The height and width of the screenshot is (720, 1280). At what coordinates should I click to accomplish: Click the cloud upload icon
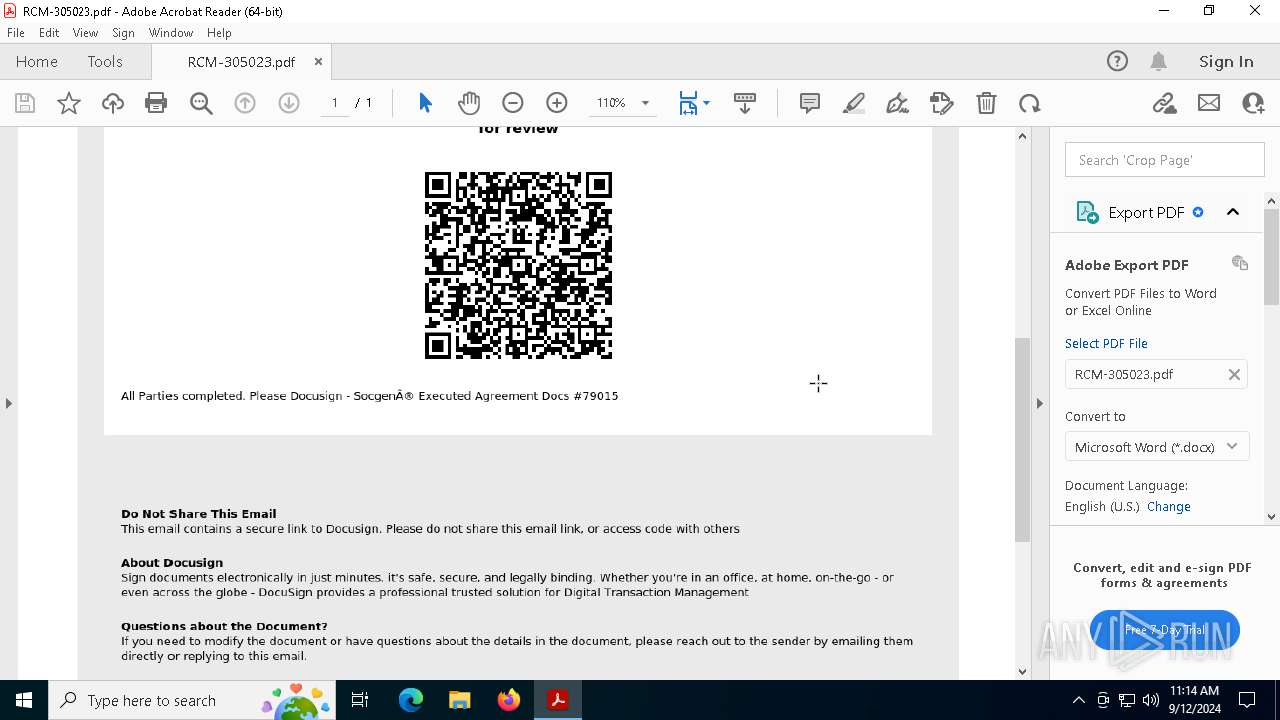pos(113,103)
